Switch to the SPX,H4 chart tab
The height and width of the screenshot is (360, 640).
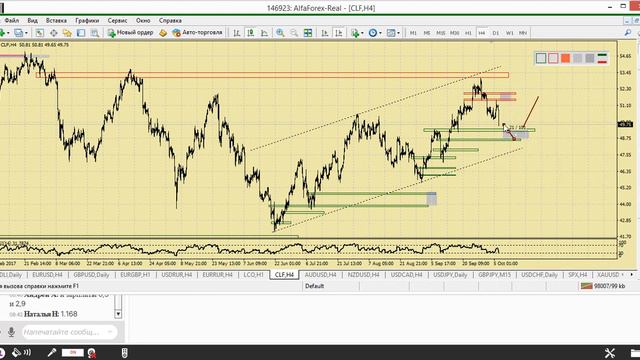(x=577, y=275)
